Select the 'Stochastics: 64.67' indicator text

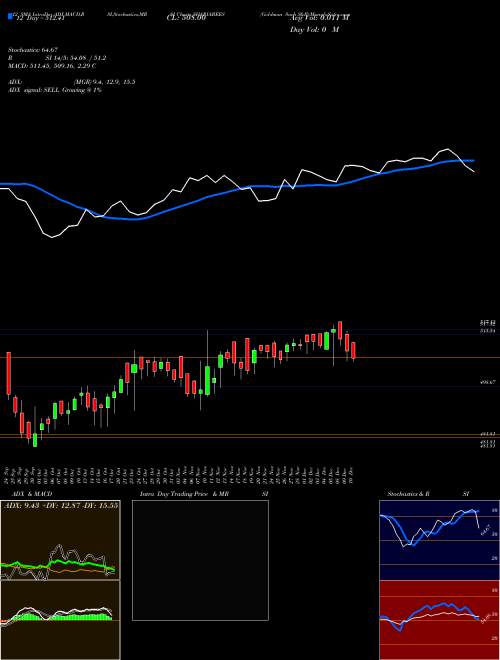(x=33, y=50)
